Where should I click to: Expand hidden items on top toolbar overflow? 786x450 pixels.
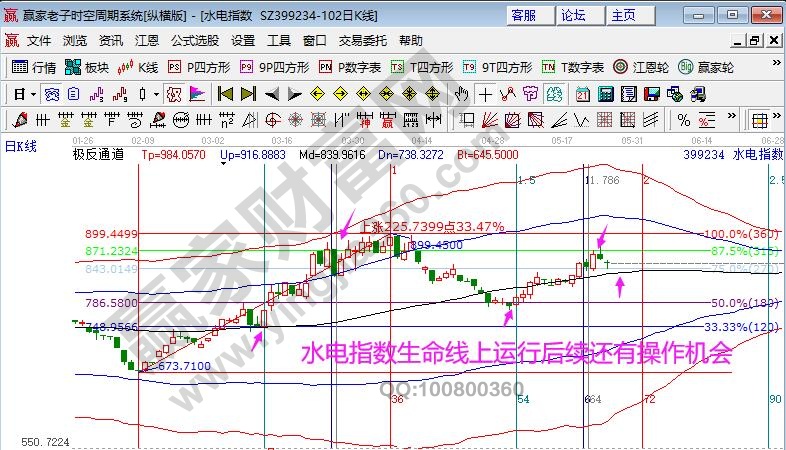coord(774,67)
